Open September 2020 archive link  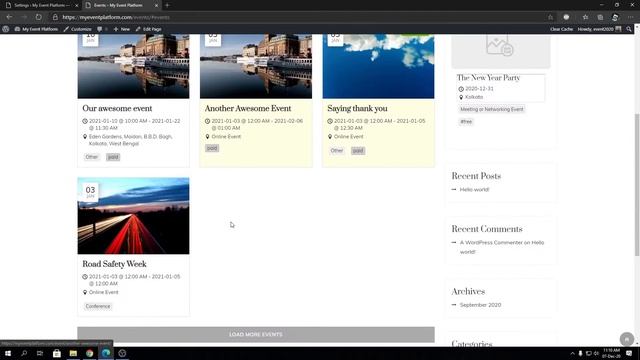click(480, 305)
